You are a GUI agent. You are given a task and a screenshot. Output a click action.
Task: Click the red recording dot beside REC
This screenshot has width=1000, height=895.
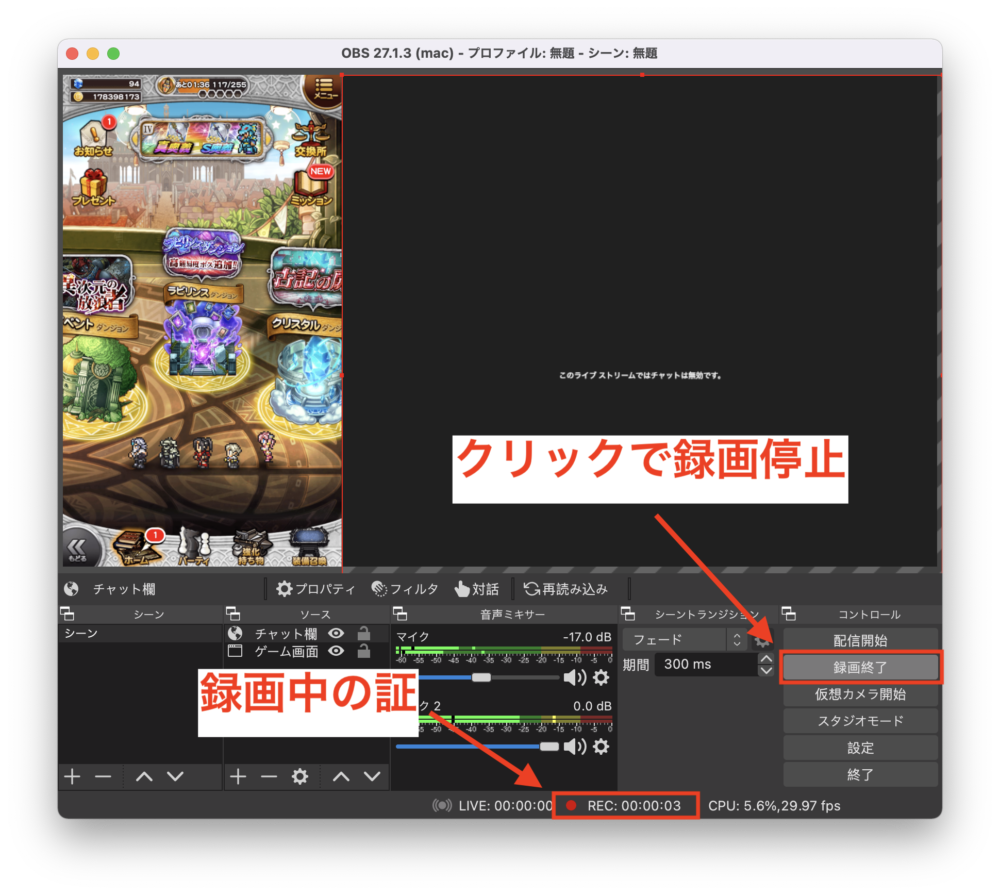(571, 805)
